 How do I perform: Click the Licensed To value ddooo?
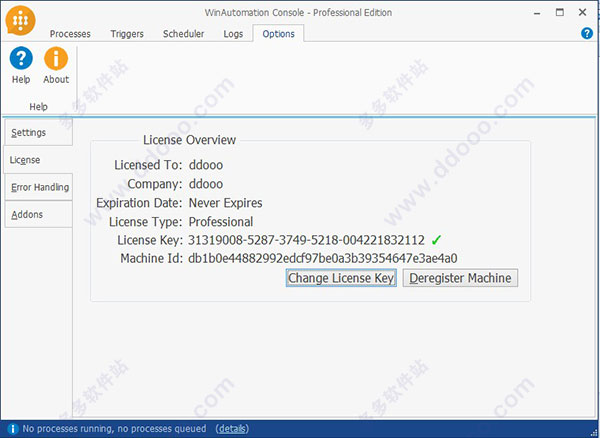coord(206,165)
